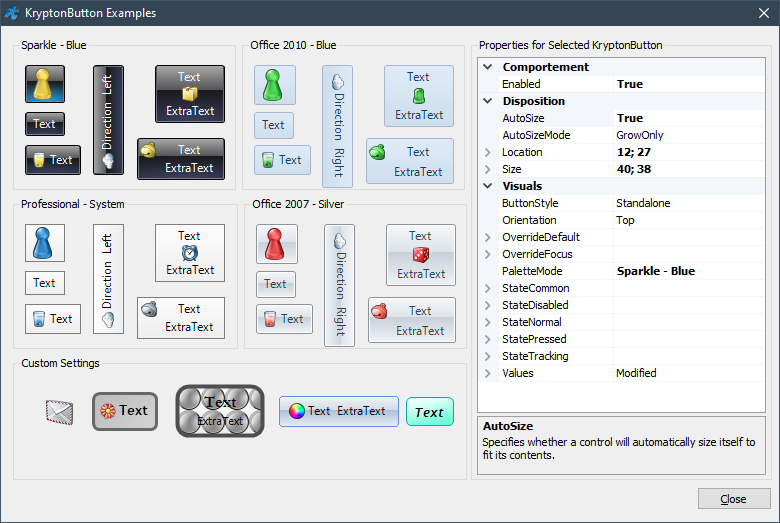The image size is (780, 523).
Task: Click the plain Text button in Sparkle - Blue
Action: [x=45, y=124]
